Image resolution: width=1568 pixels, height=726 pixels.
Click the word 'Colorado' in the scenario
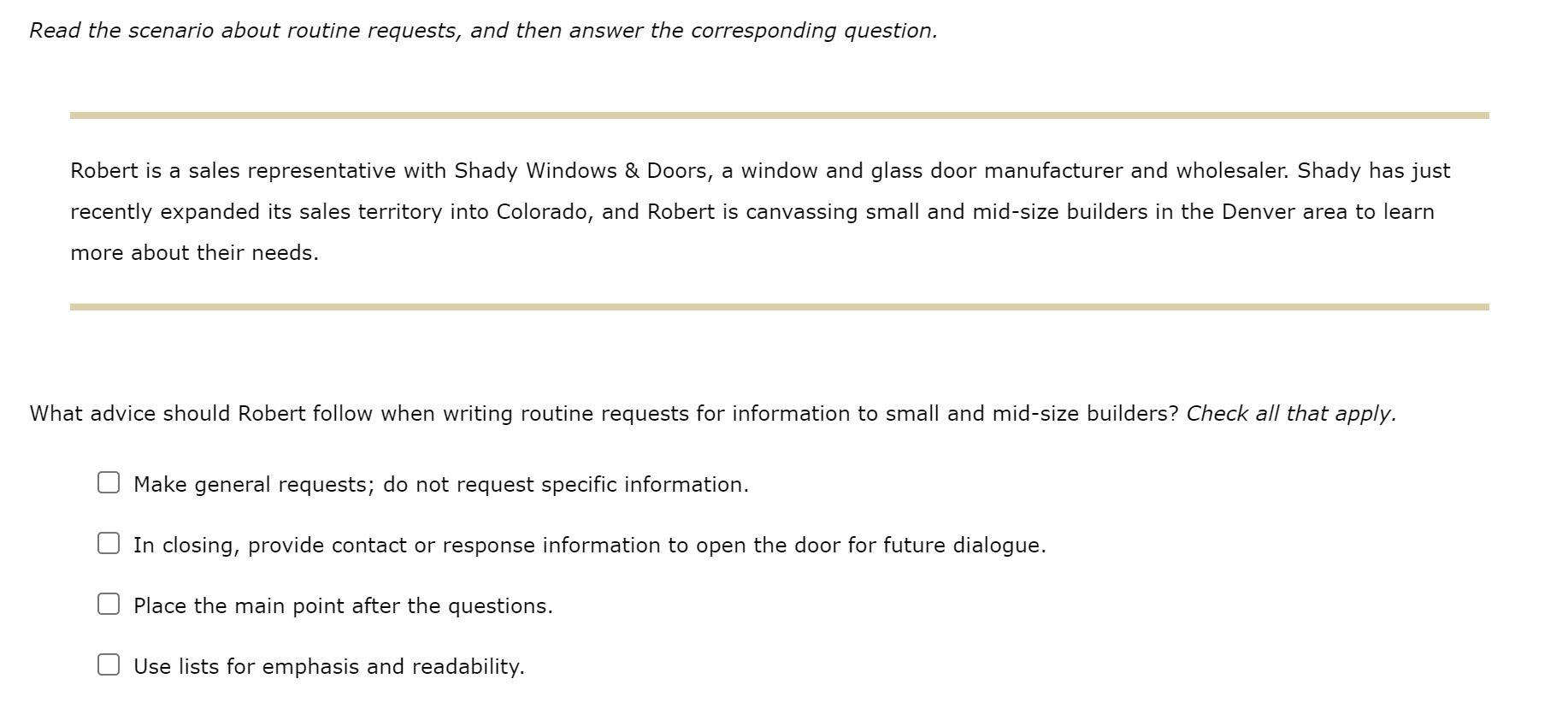(542, 211)
